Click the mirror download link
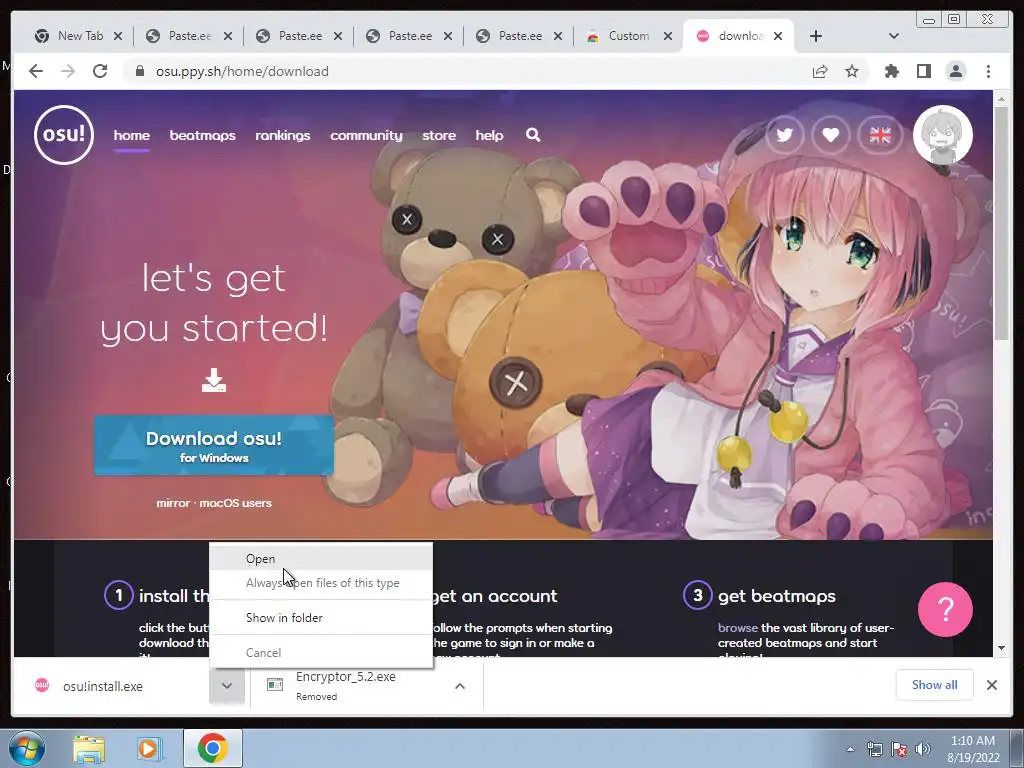This screenshot has width=1024, height=768. coord(173,503)
